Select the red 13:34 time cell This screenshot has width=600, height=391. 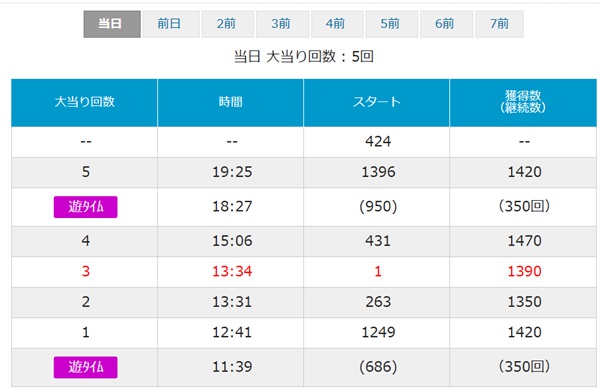pos(232,272)
